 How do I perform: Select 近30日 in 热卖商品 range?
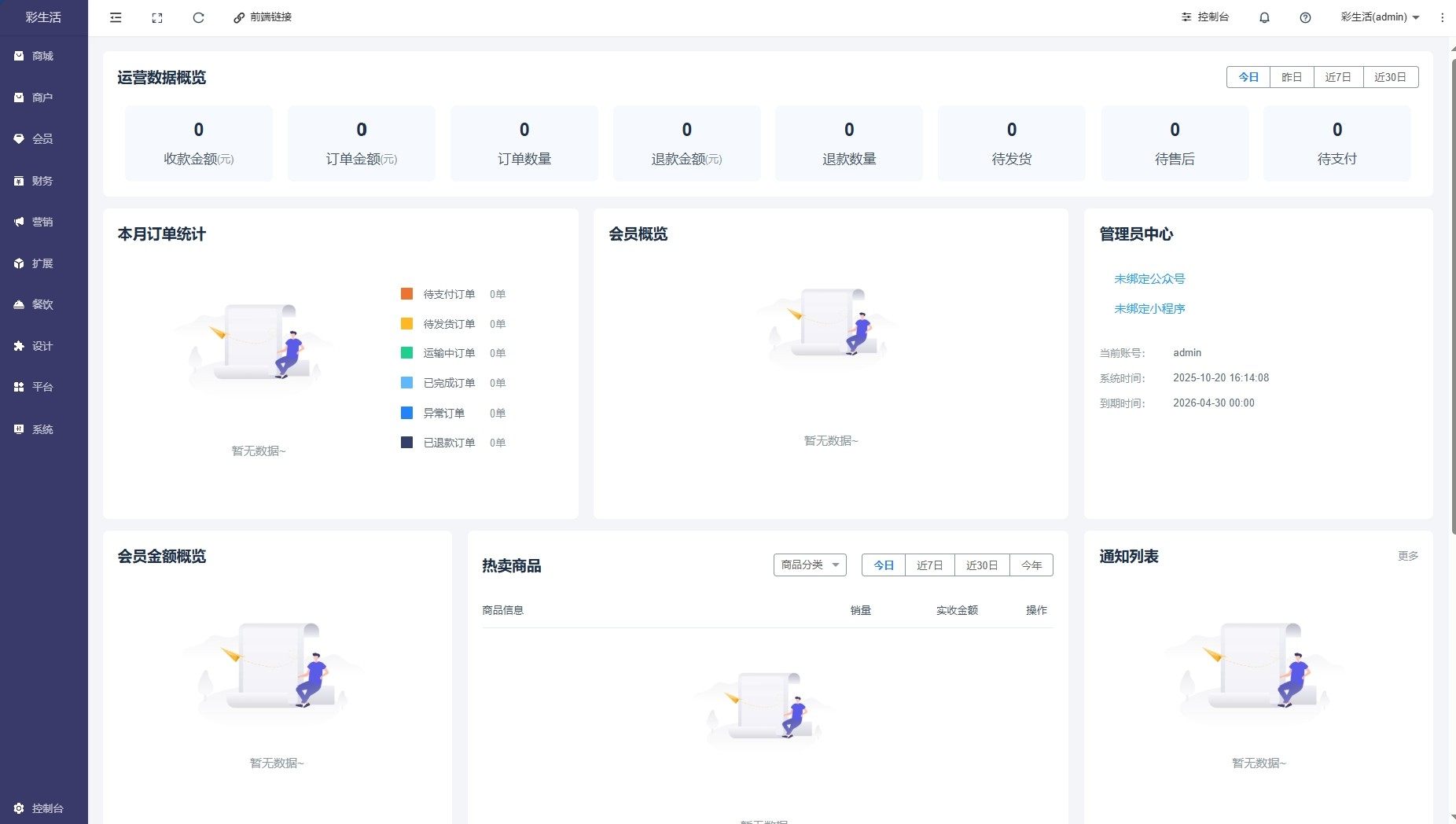[x=982, y=565]
